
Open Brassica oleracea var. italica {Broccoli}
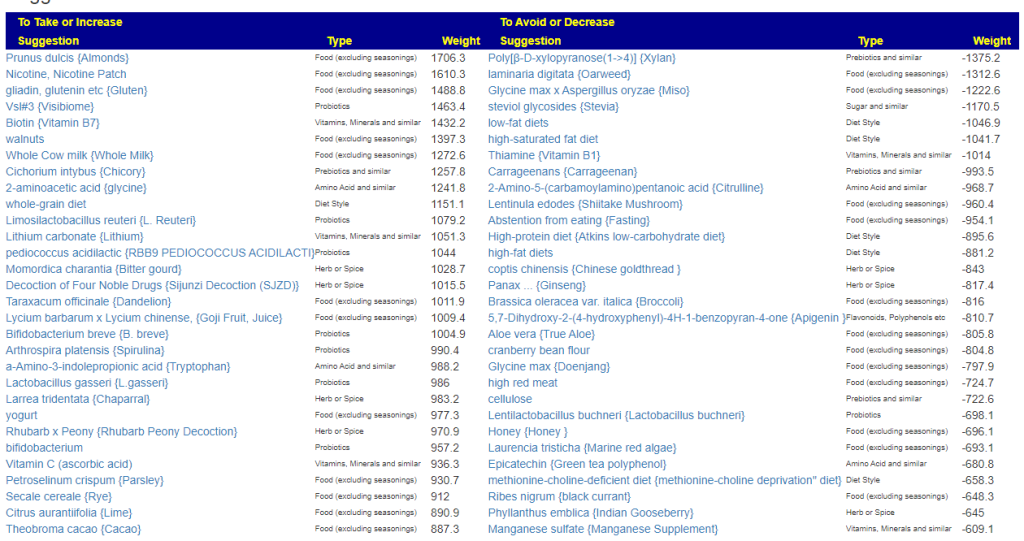(585, 302)
